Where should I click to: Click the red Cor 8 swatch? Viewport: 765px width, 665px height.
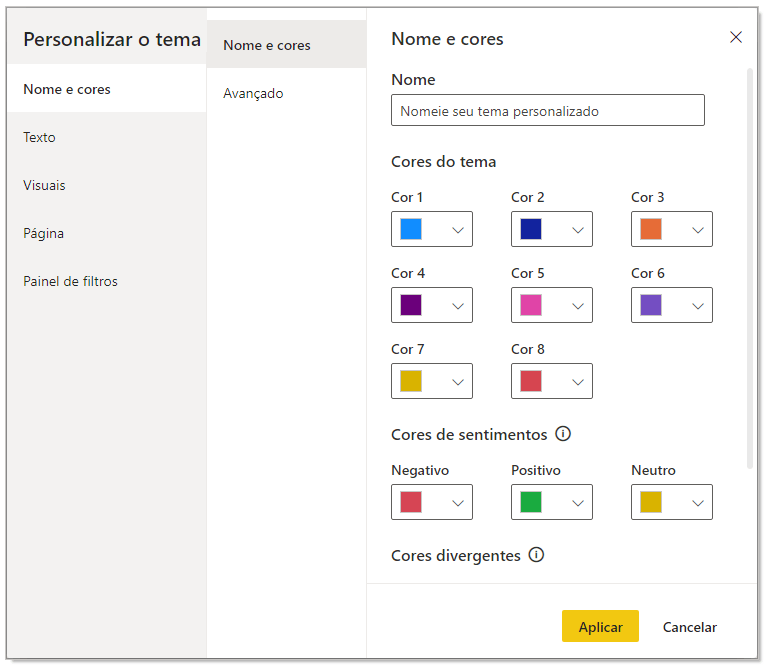(x=531, y=381)
